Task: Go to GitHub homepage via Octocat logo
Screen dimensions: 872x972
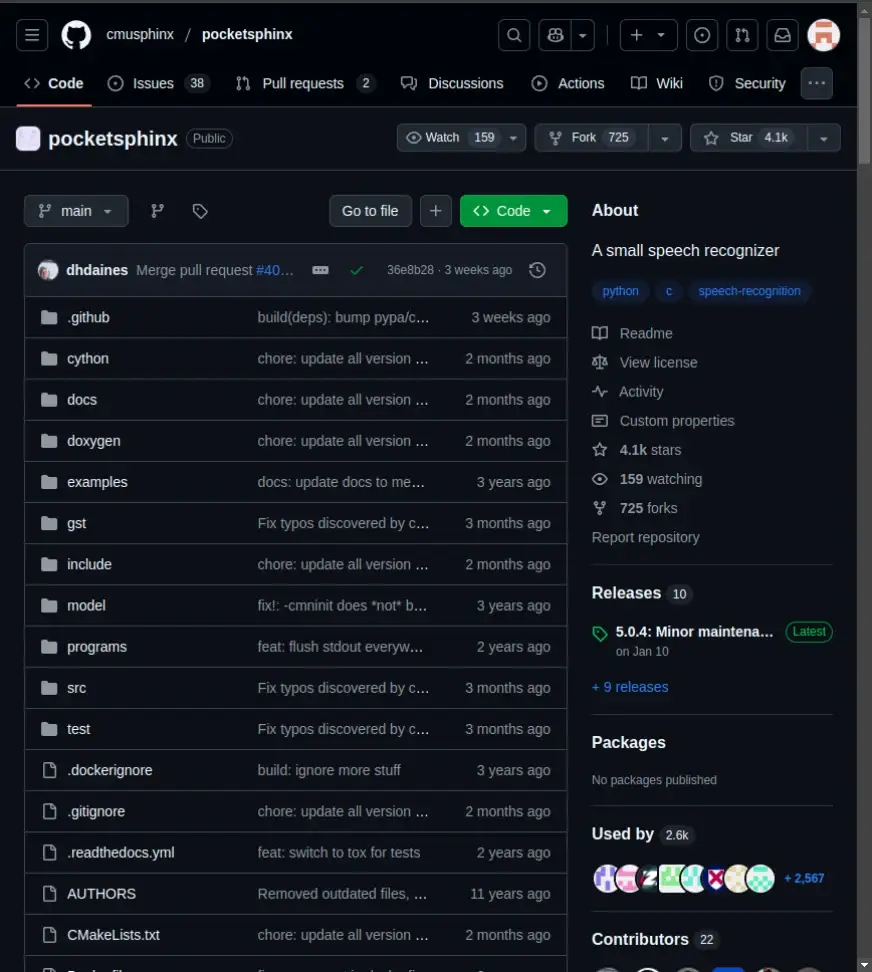Action: point(76,35)
